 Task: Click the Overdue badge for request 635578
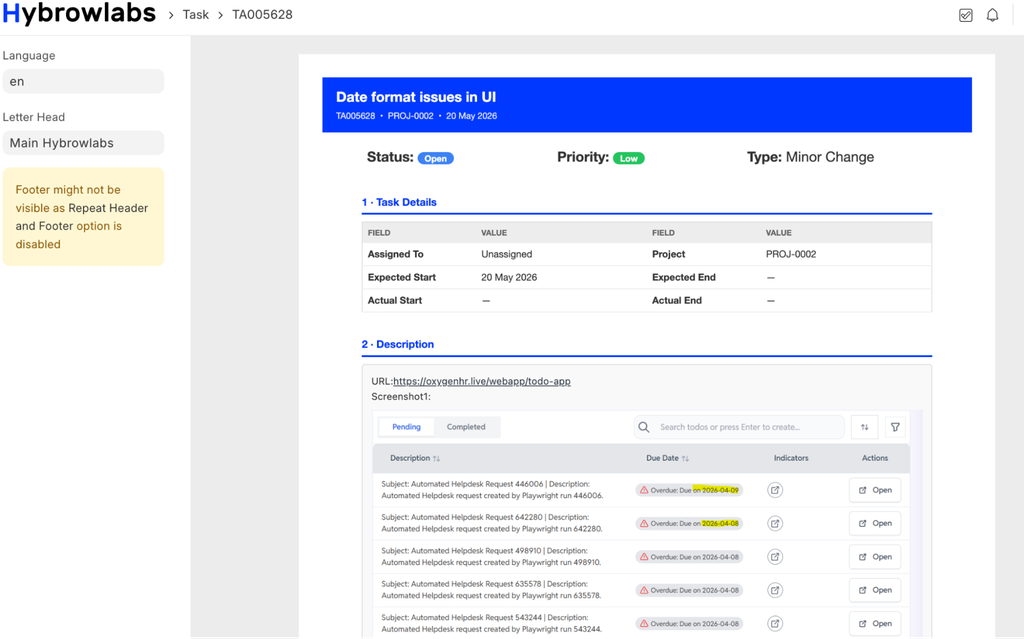689,590
